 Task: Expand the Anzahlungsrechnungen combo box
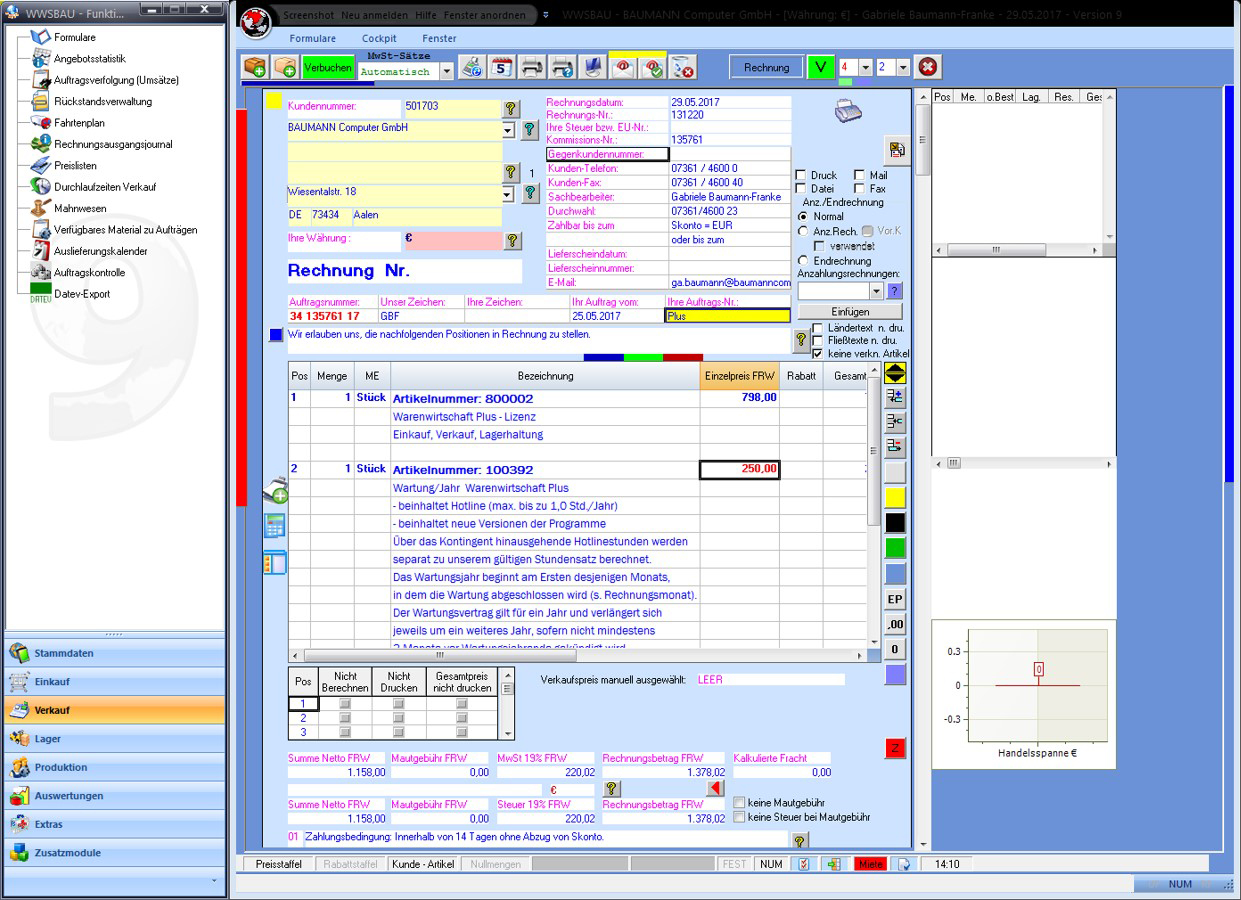pos(876,291)
